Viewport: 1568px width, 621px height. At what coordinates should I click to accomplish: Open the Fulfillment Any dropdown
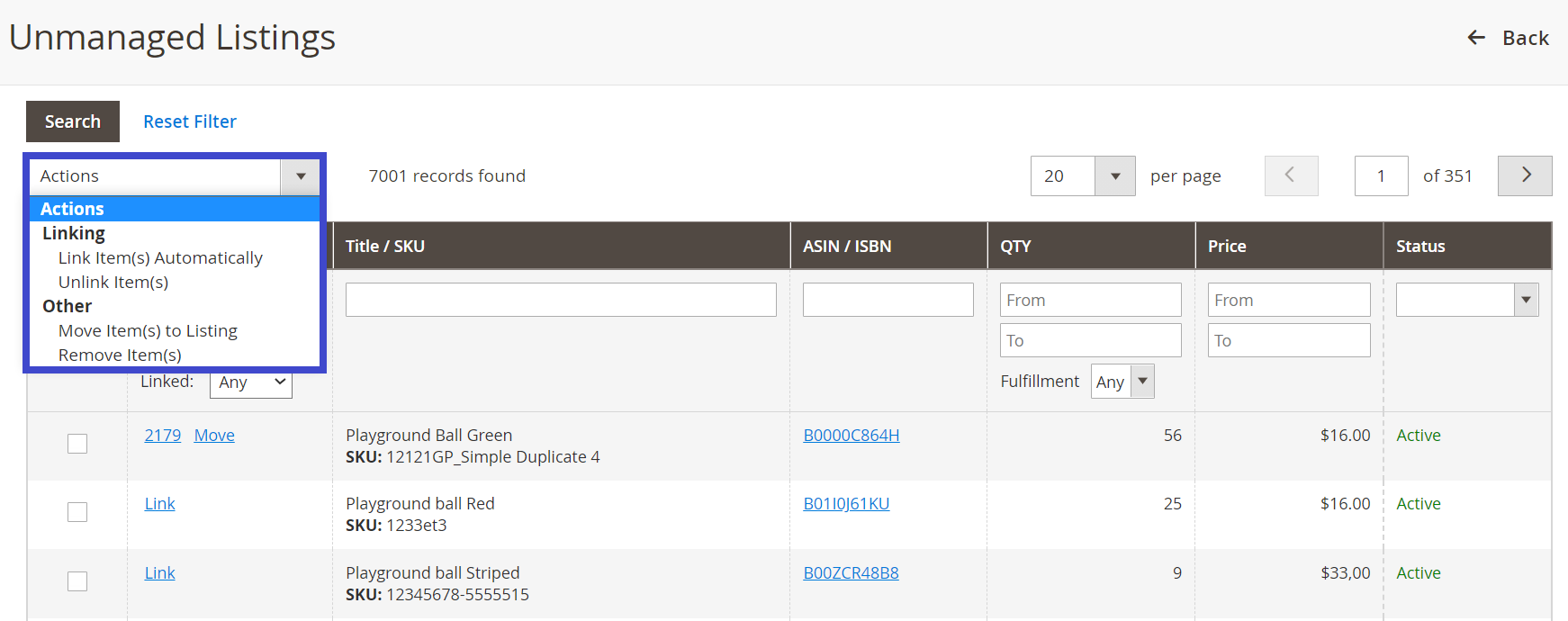pos(1141,381)
